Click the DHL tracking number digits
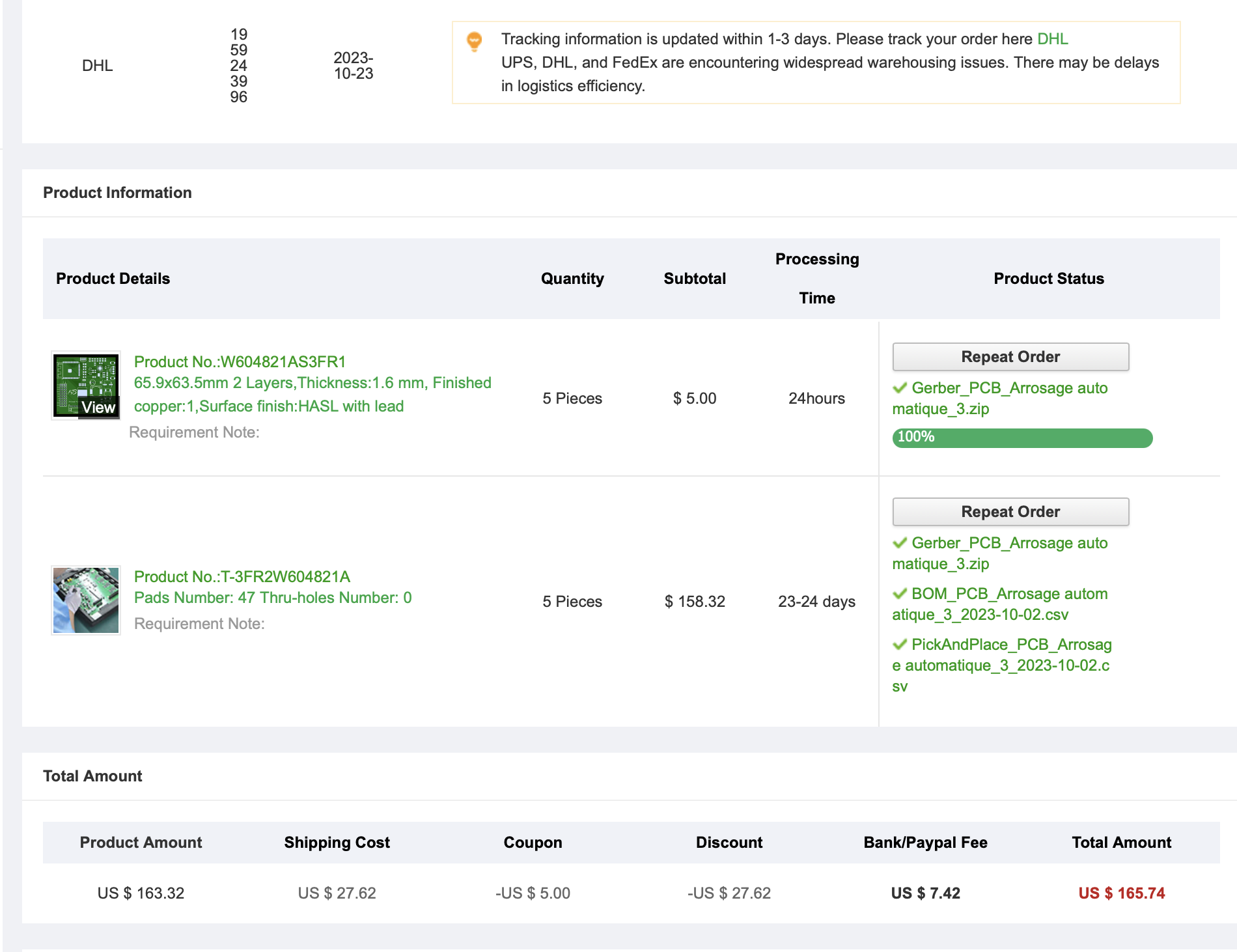Viewport: 1237px width, 952px height. click(238, 66)
